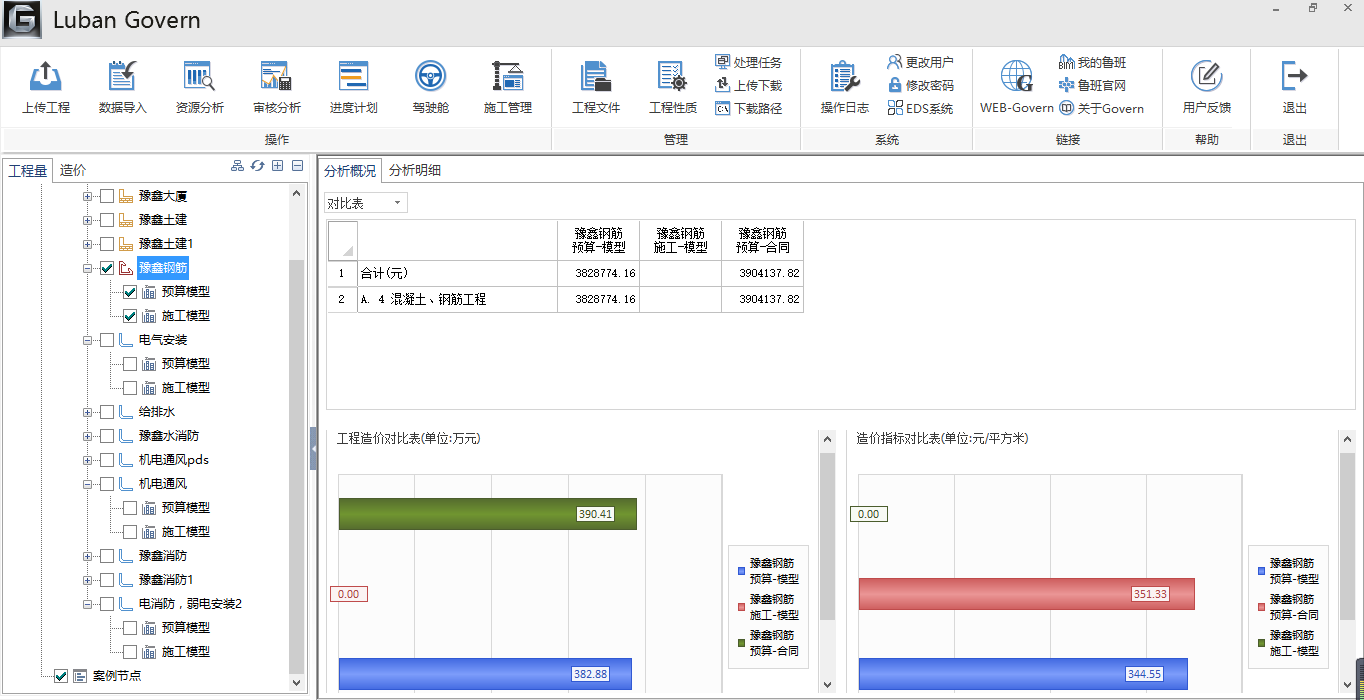
Task: Launch the 数据导入 data import tool
Action: click(x=123, y=87)
